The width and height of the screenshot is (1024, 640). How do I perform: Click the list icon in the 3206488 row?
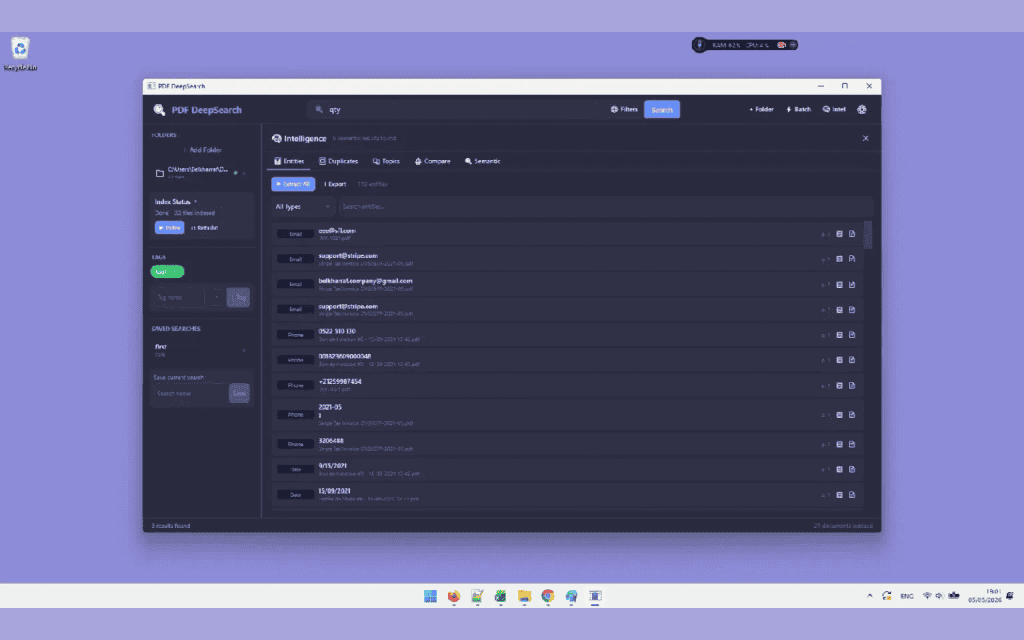(x=840, y=445)
